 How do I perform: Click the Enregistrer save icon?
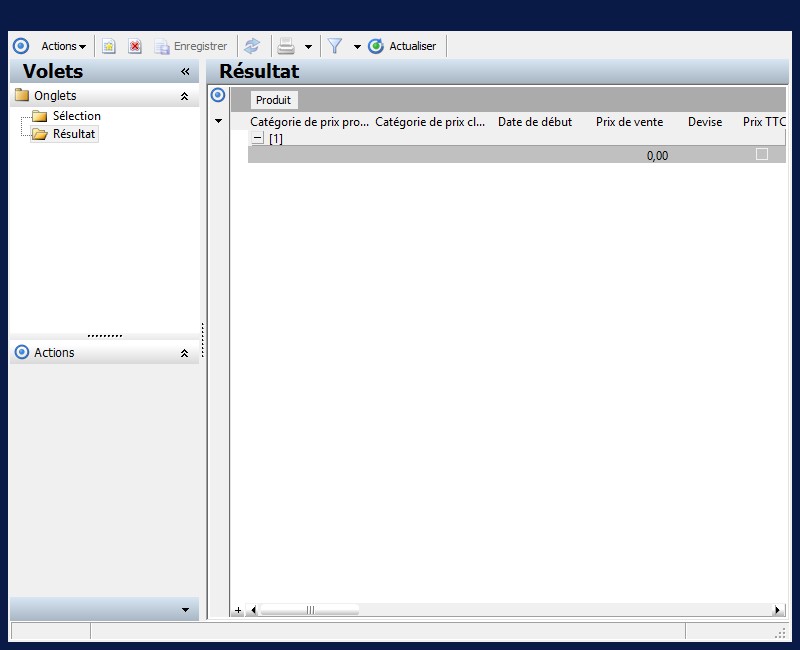pos(162,46)
